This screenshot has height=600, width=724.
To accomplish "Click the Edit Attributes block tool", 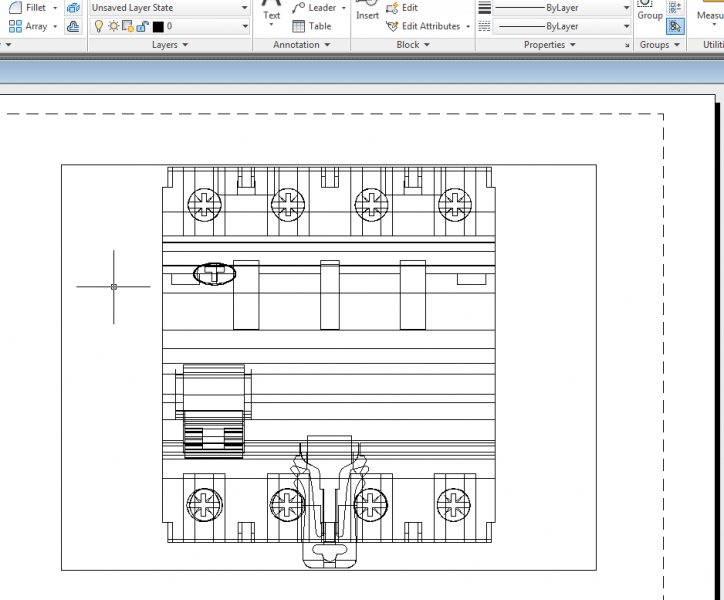I will point(423,26).
